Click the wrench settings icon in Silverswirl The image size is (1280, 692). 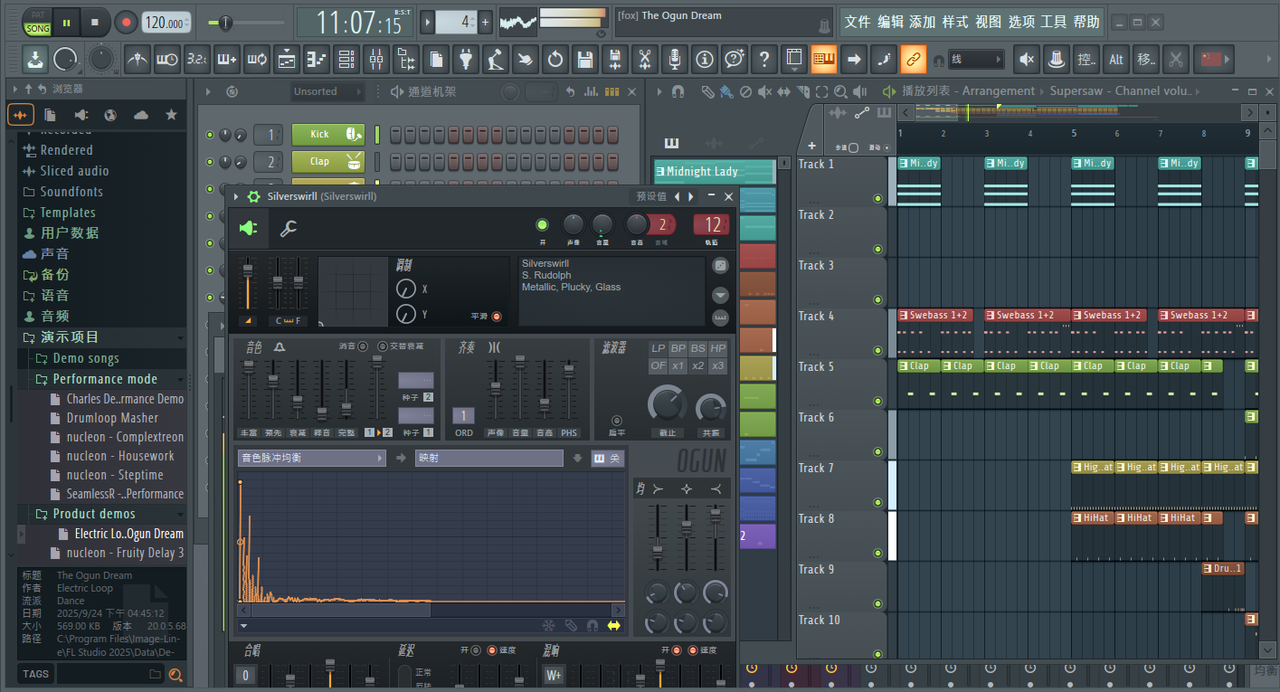(x=288, y=229)
